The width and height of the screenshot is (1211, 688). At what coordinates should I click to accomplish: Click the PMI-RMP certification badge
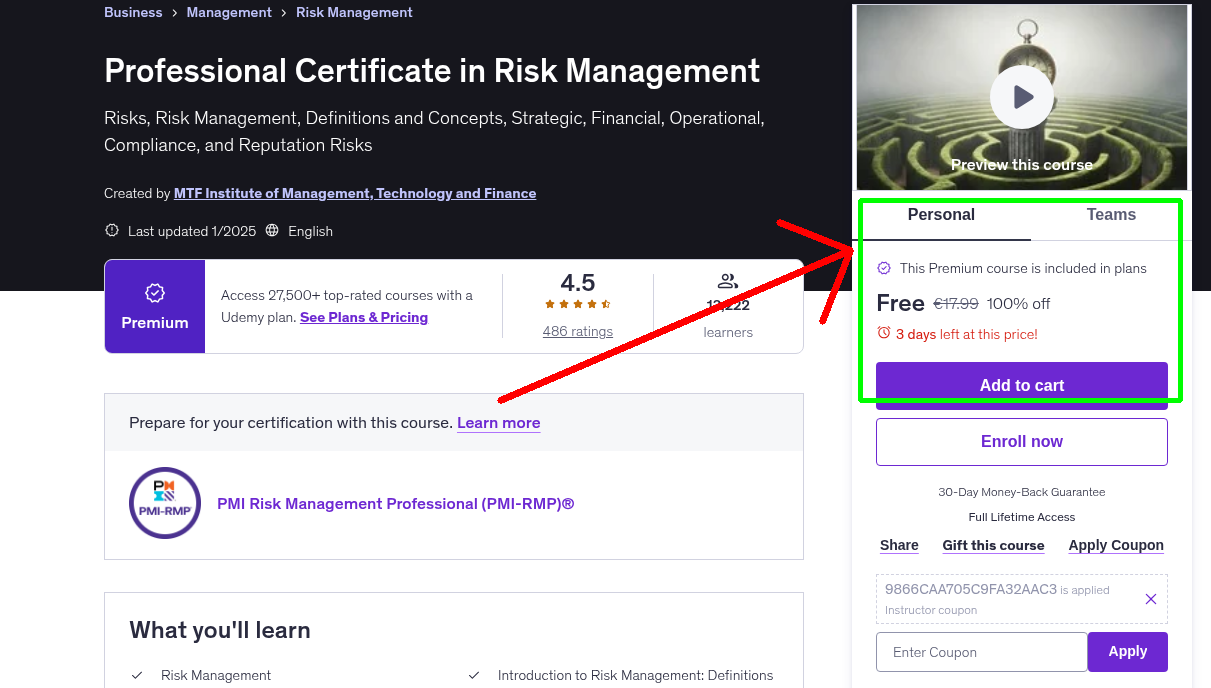pyautogui.click(x=164, y=503)
